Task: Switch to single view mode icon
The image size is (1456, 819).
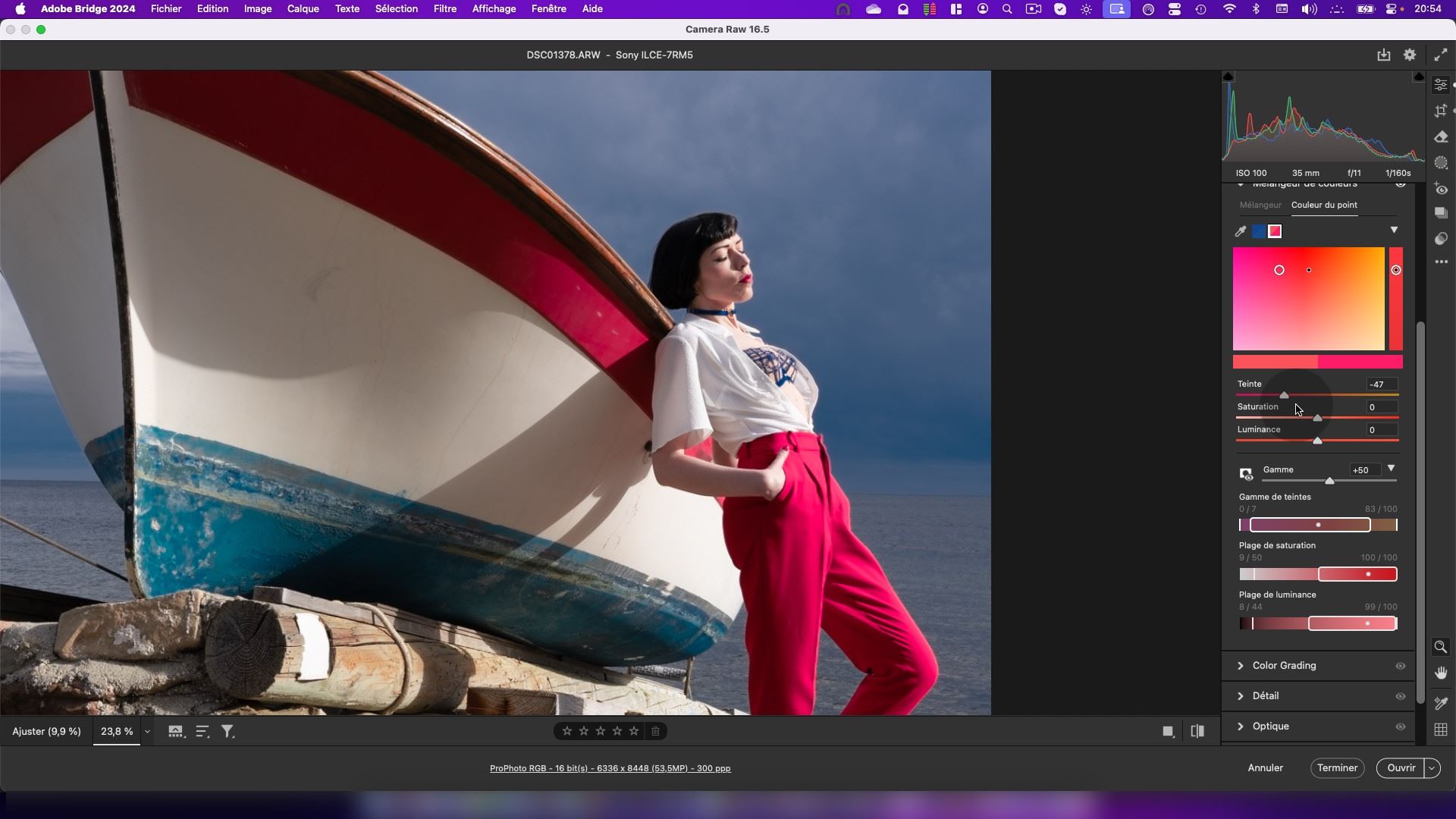Action: coord(1168,732)
